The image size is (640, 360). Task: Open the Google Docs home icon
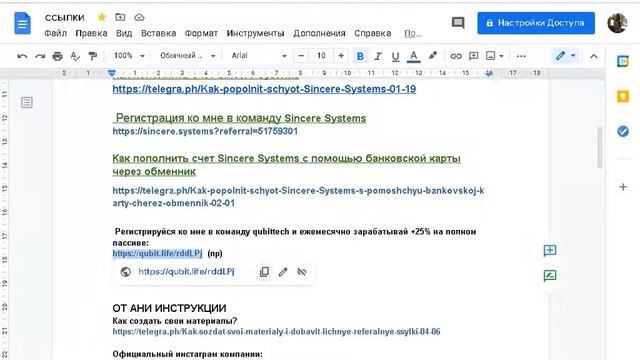pyautogui.click(x=22, y=23)
